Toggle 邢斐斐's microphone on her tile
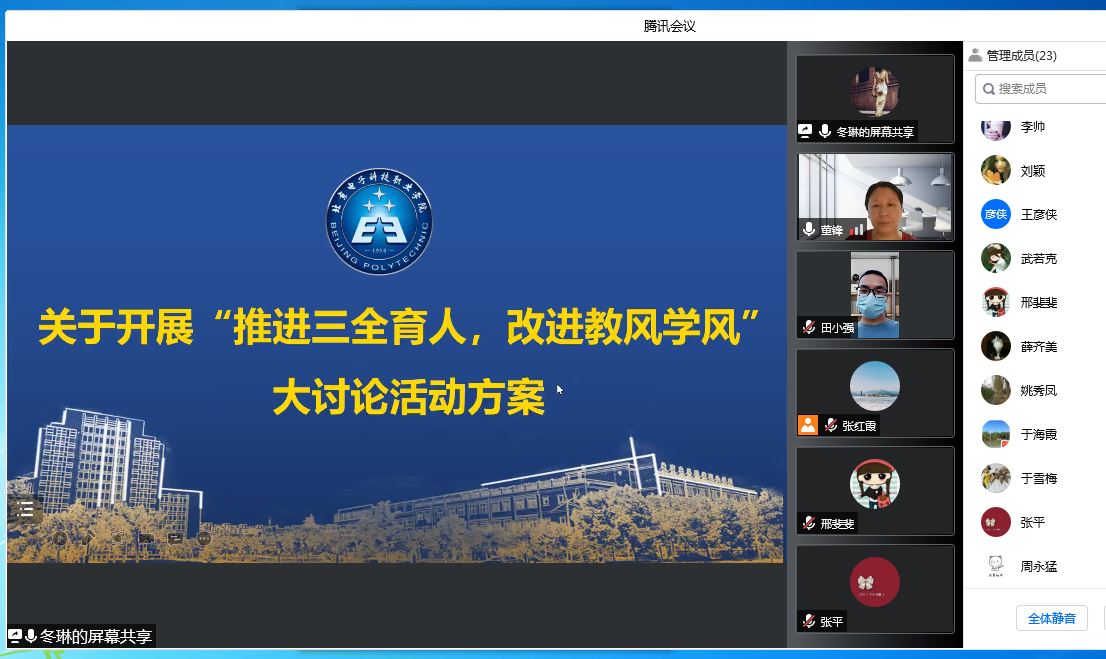Image resolution: width=1106 pixels, height=659 pixels. click(810, 522)
